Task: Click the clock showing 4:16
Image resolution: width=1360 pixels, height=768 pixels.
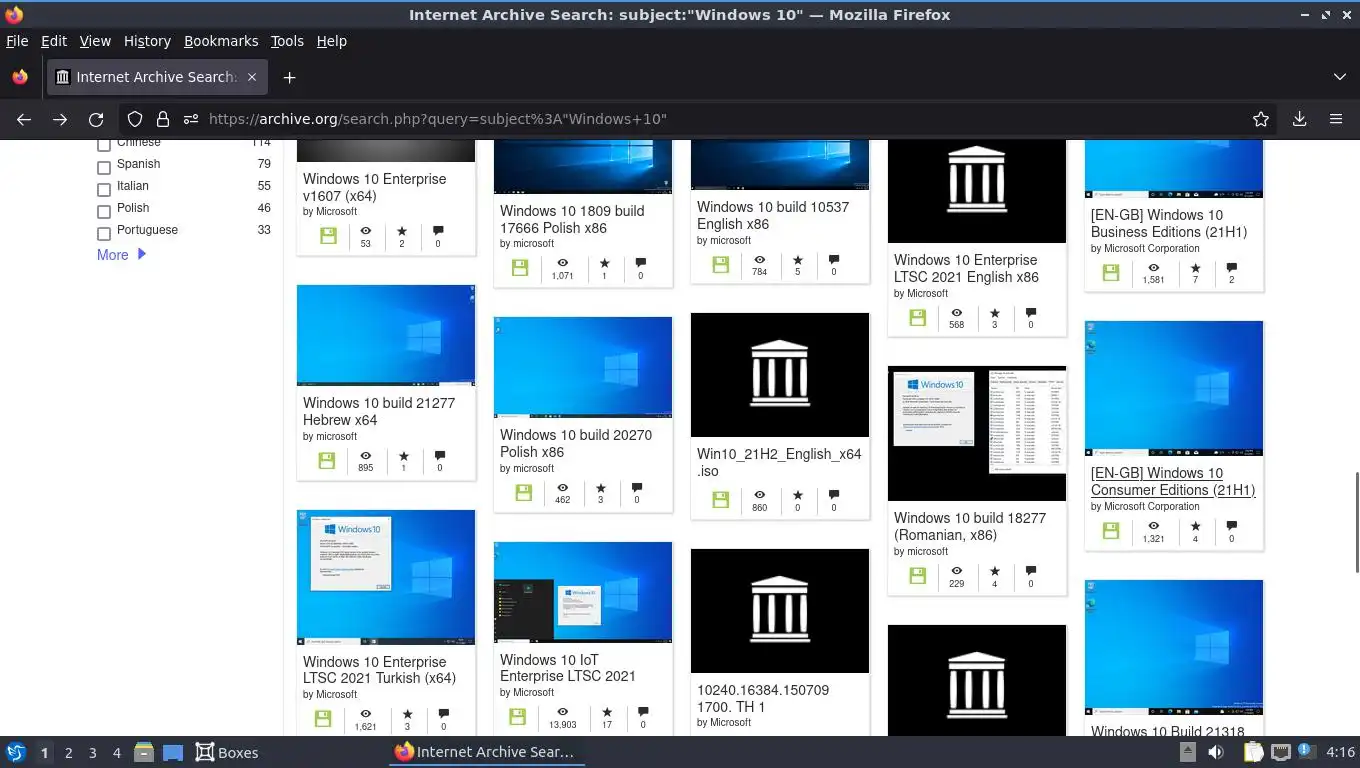Action: pyautogui.click(x=1340, y=752)
